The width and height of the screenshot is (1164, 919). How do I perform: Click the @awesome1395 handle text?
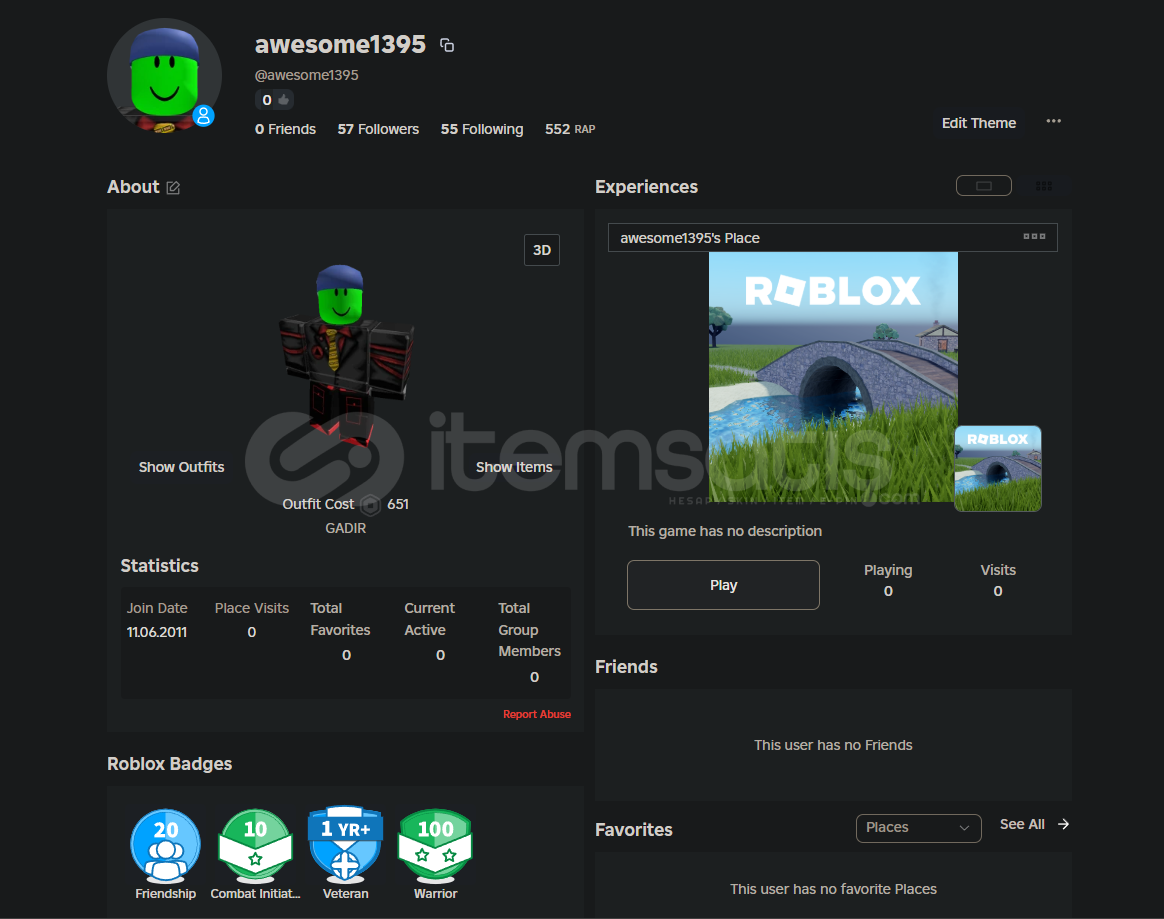307,75
